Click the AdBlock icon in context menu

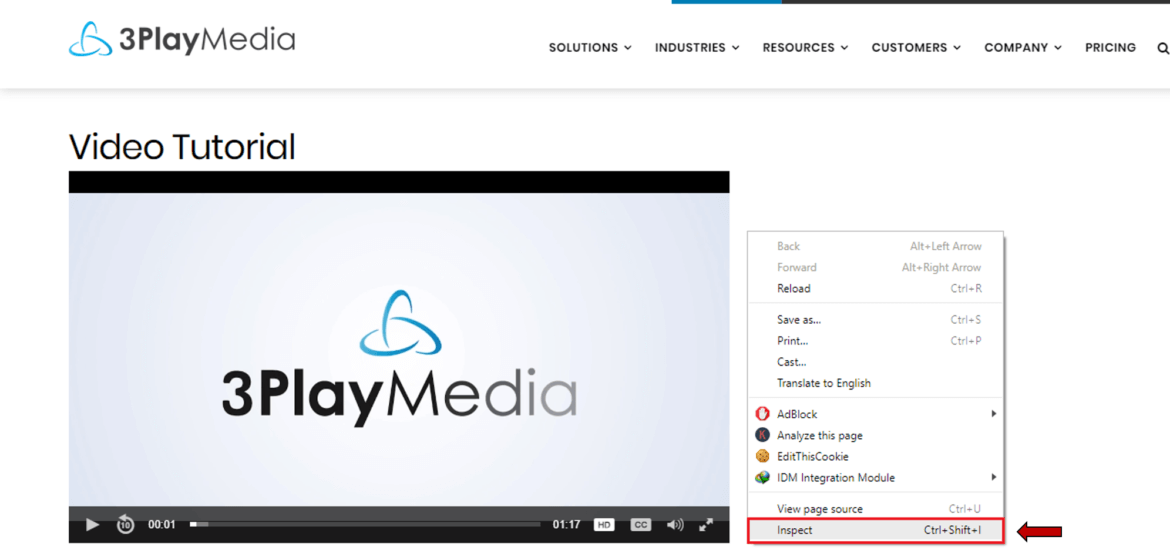[762, 413]
